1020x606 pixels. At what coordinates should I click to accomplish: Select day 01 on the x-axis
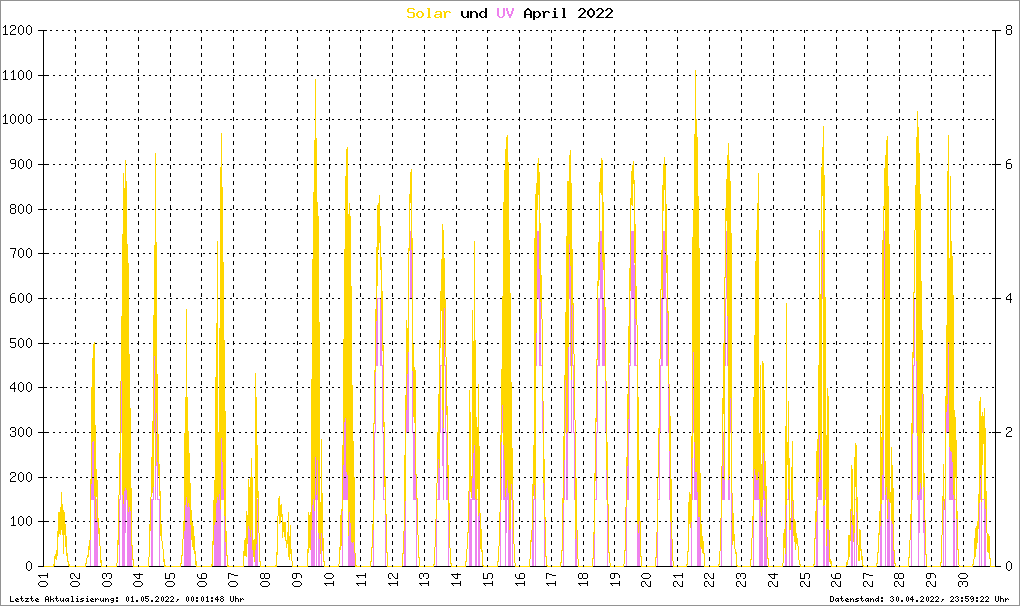[x=43, y=580]
